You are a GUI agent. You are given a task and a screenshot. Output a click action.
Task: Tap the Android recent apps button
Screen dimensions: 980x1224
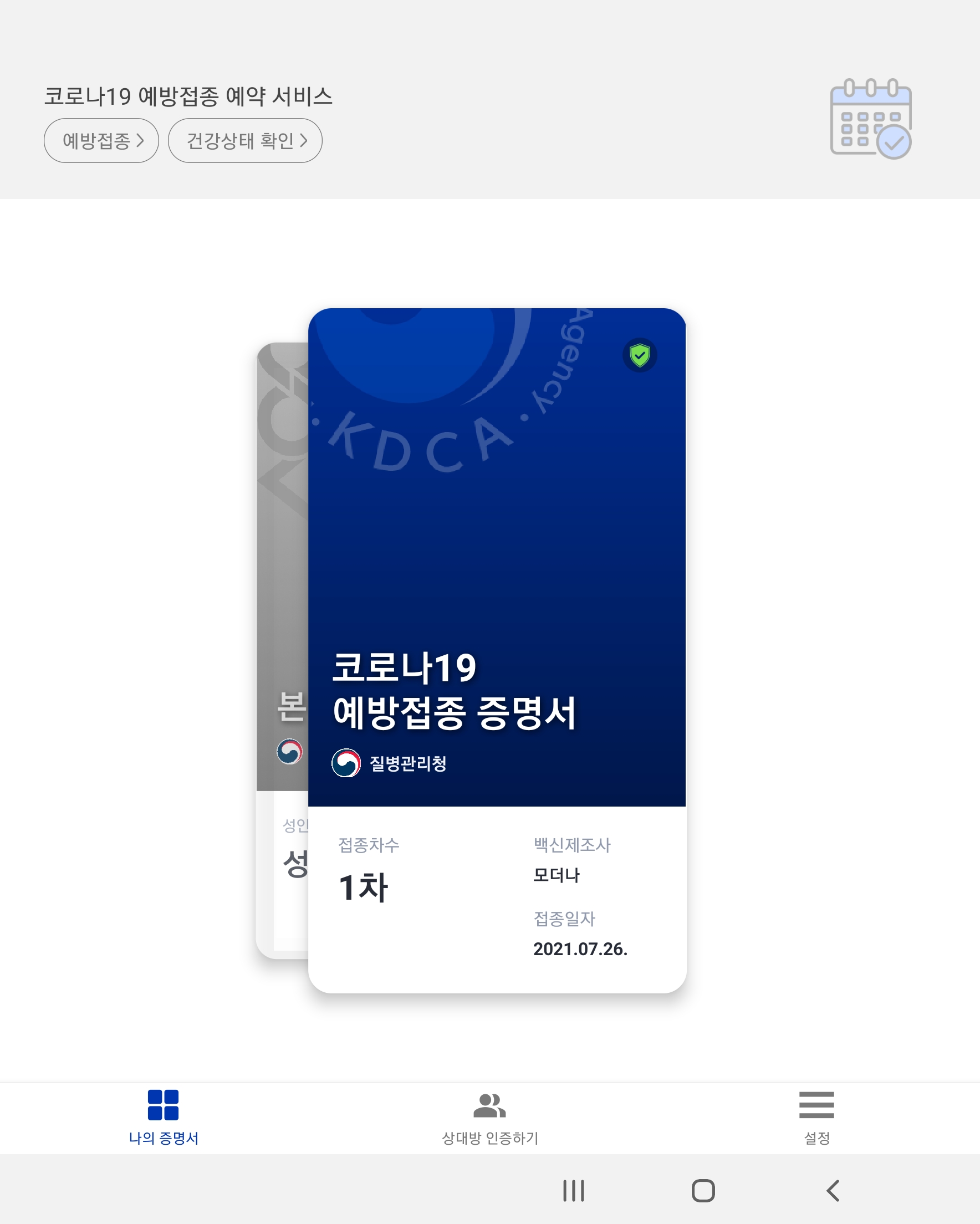click(574, 1191)
